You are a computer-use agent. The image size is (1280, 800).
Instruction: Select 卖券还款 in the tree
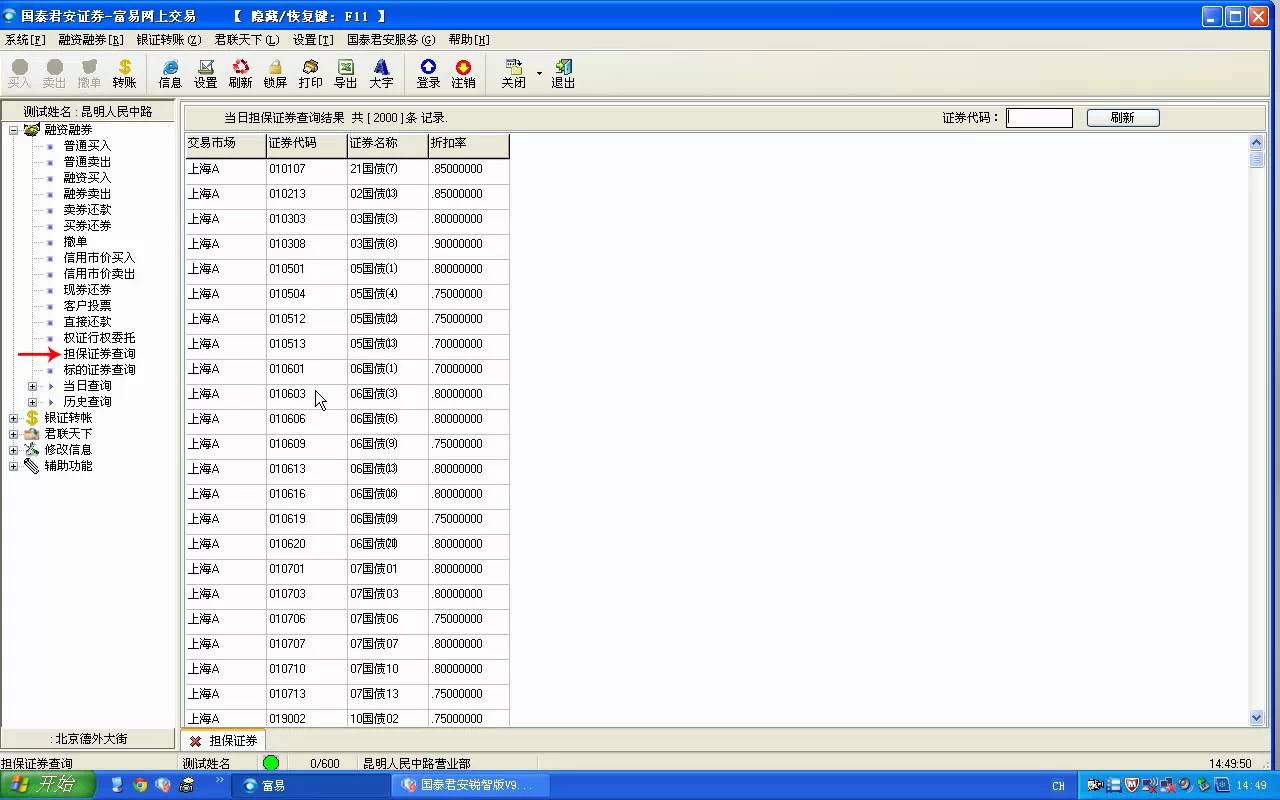[87, 210]
